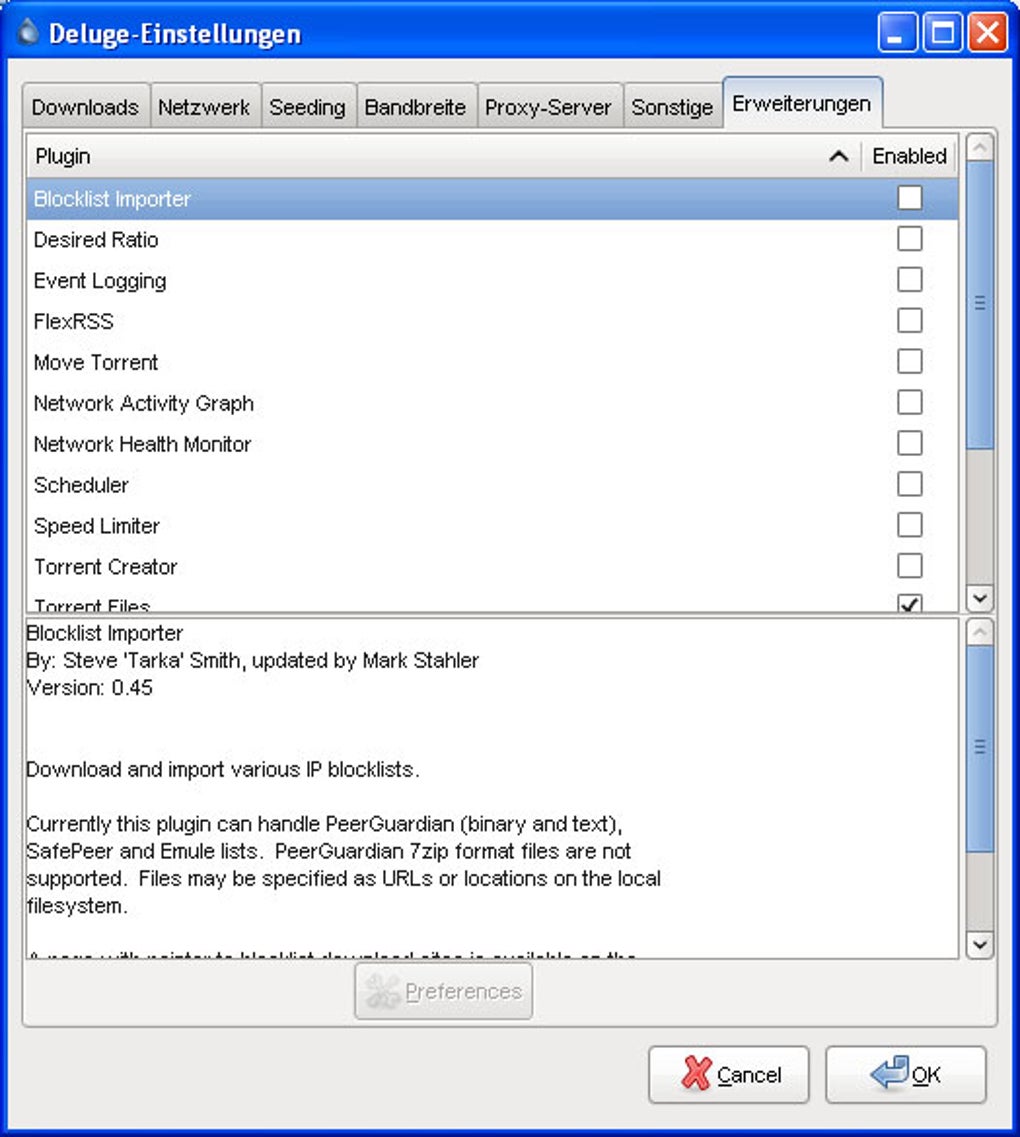Select the Event Logging plugin row

click(492, 280)
